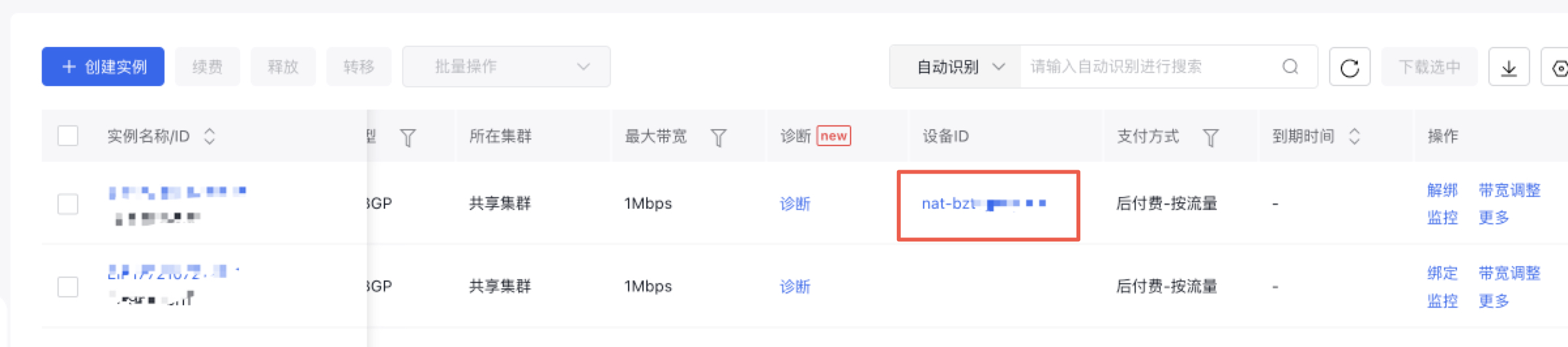Screen dimensions: 1568x347
Task: Open the 最大带宽 column filter icon
Action: tap(718, 137)
